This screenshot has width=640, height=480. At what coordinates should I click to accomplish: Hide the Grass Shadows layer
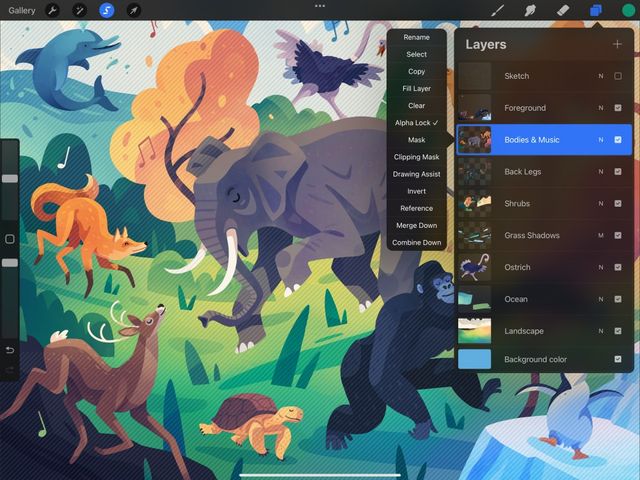618,235
